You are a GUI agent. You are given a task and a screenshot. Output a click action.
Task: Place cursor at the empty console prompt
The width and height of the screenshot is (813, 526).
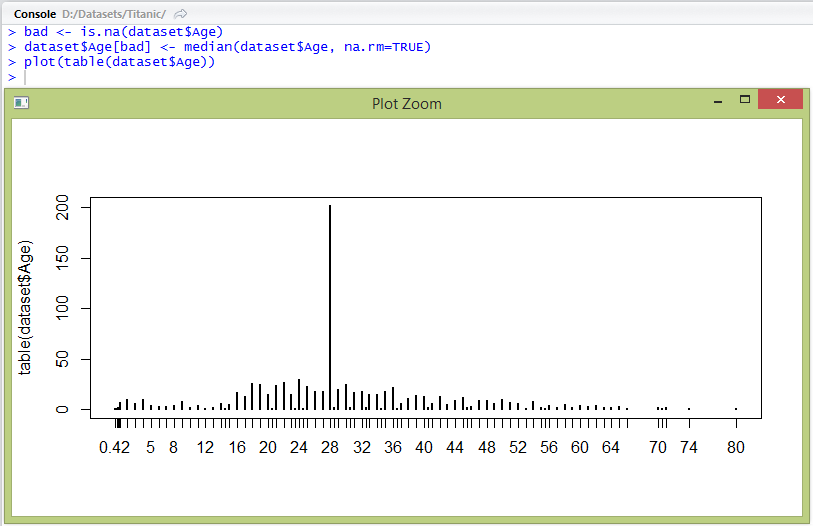tap(25, 77)
